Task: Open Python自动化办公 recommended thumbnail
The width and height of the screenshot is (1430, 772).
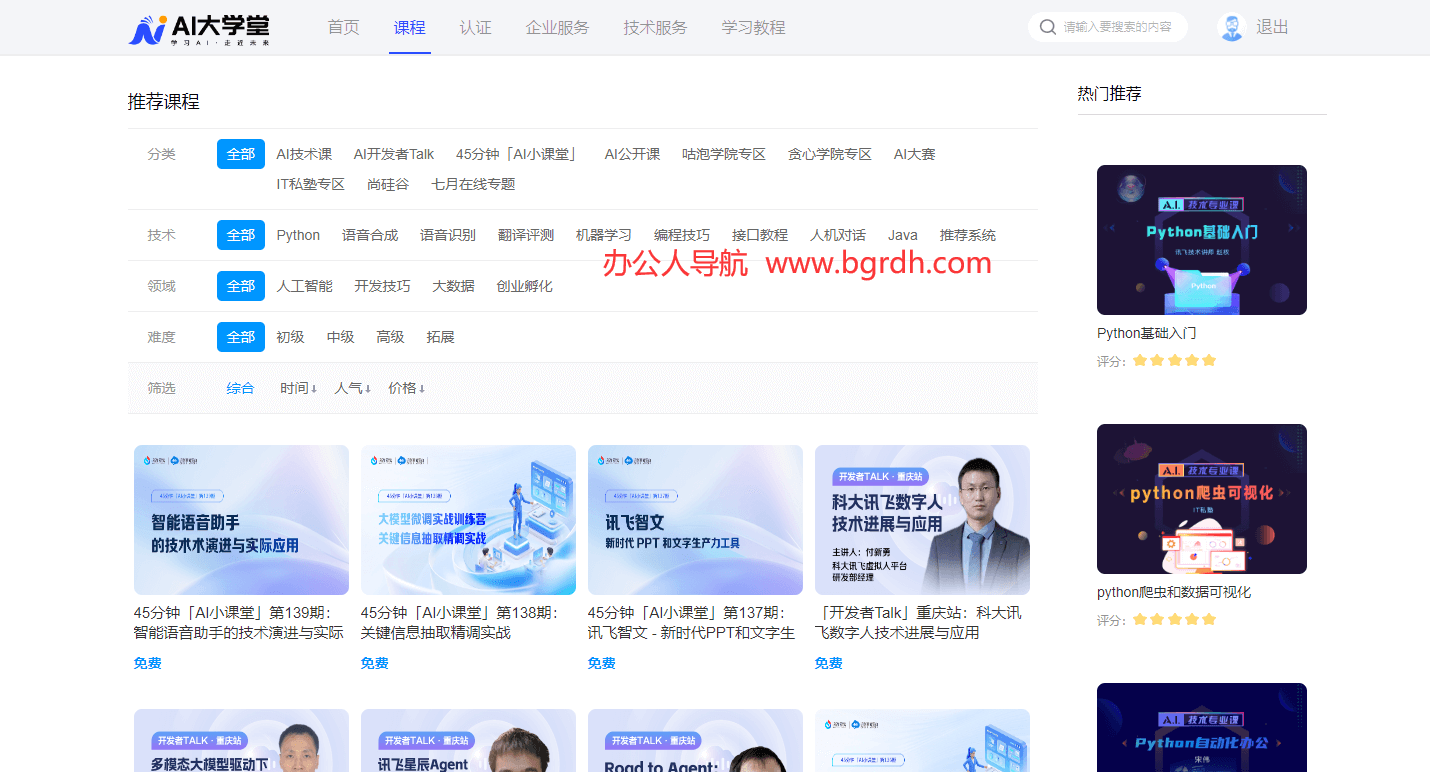Action: 1202,727
